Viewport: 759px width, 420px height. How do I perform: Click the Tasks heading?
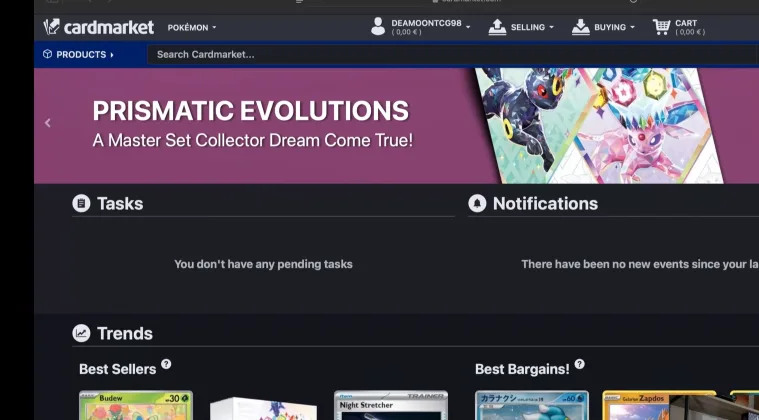click(120, 204)
